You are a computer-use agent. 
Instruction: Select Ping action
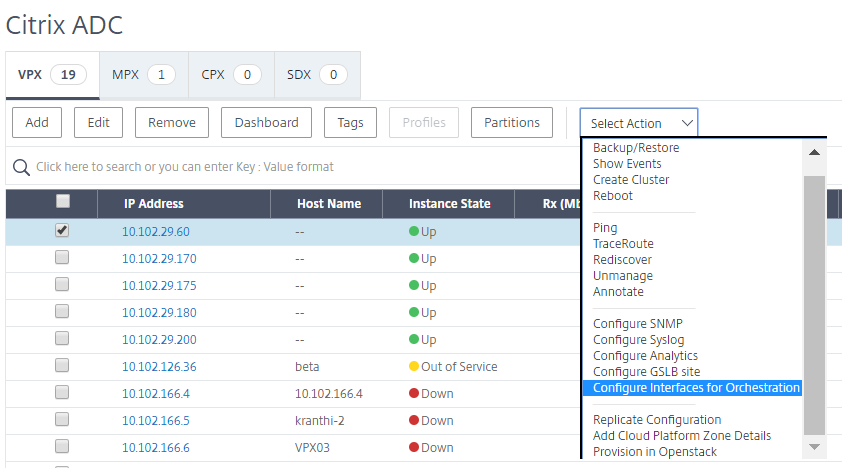coord(605,228)
